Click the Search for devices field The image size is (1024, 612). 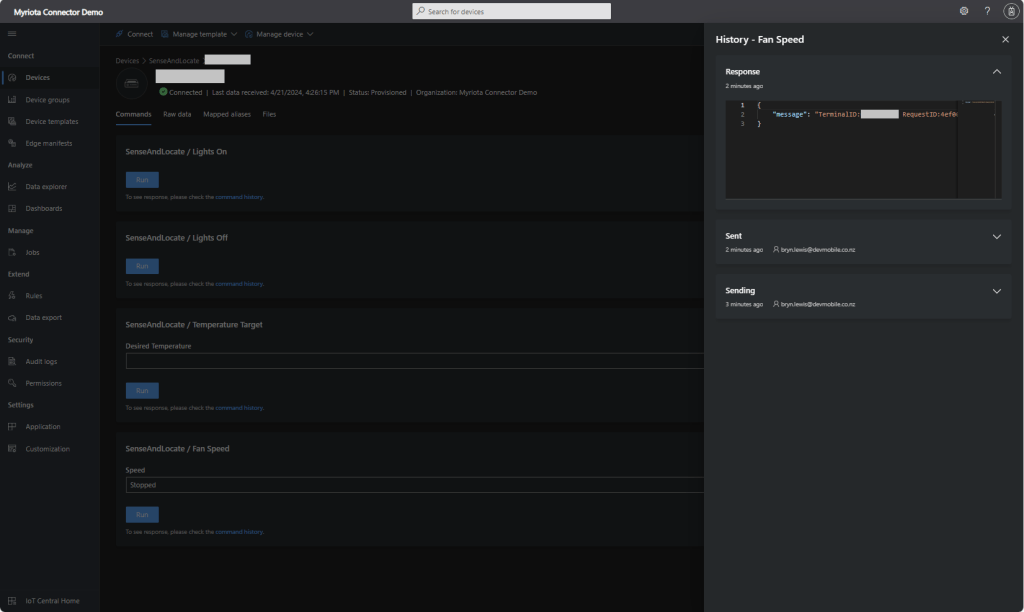[511, 11]
